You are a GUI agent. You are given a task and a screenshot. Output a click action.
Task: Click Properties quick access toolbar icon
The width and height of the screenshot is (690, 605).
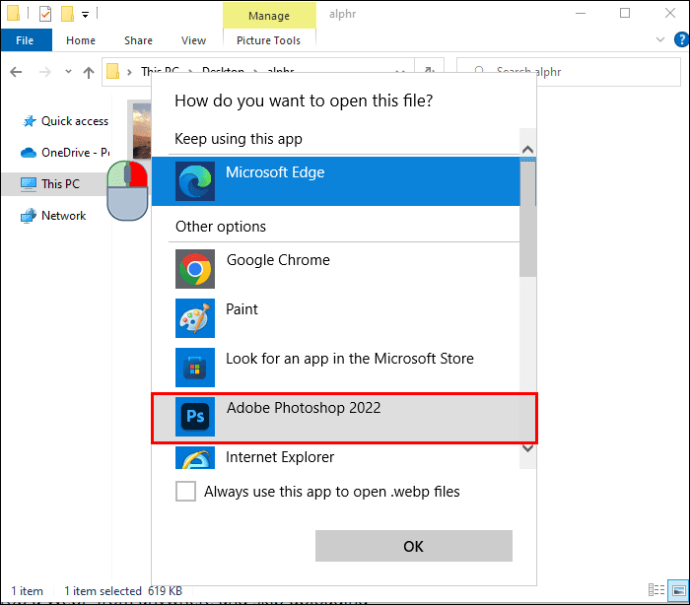pyautogui.click(x=45, y=14)
